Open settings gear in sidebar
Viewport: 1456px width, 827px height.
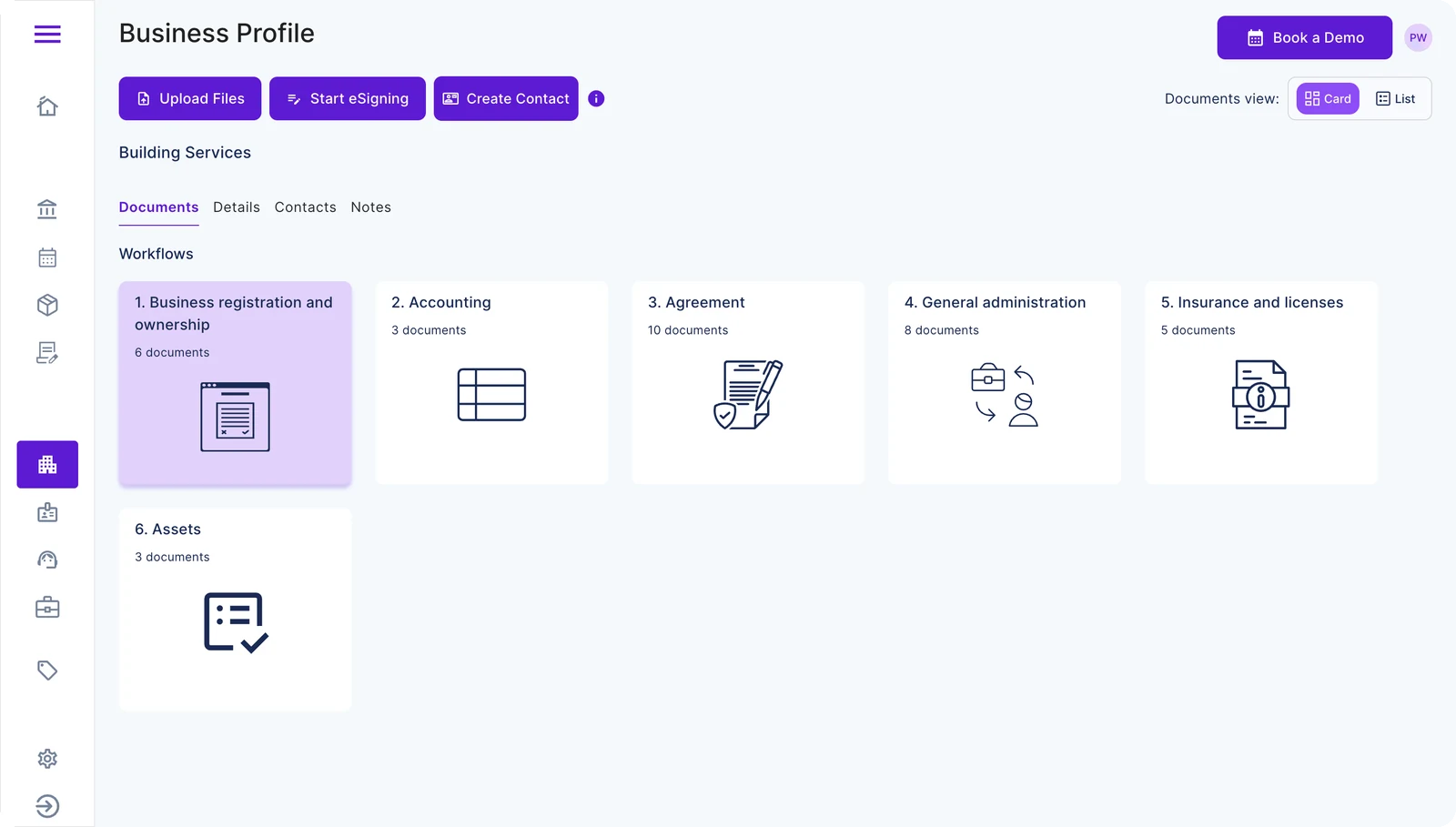[47, 759]
